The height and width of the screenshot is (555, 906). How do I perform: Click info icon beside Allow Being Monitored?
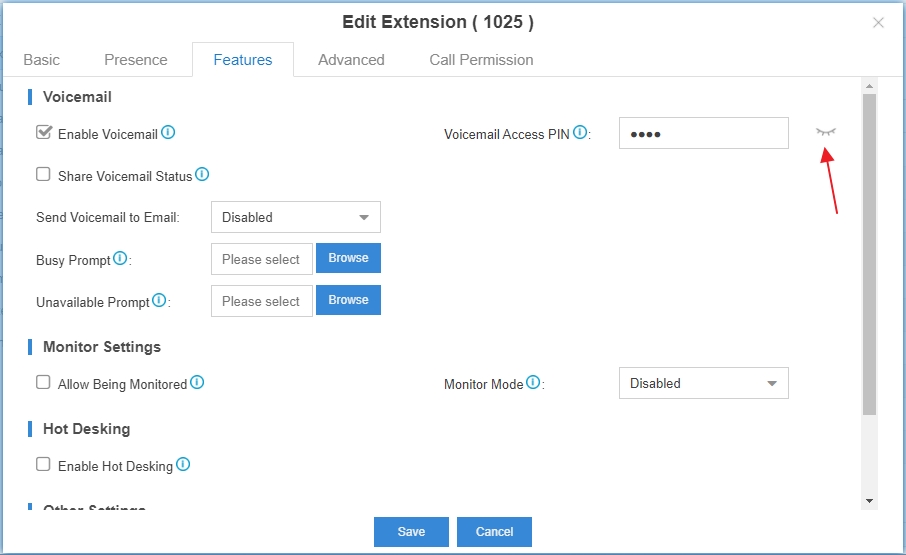(197, 383)
